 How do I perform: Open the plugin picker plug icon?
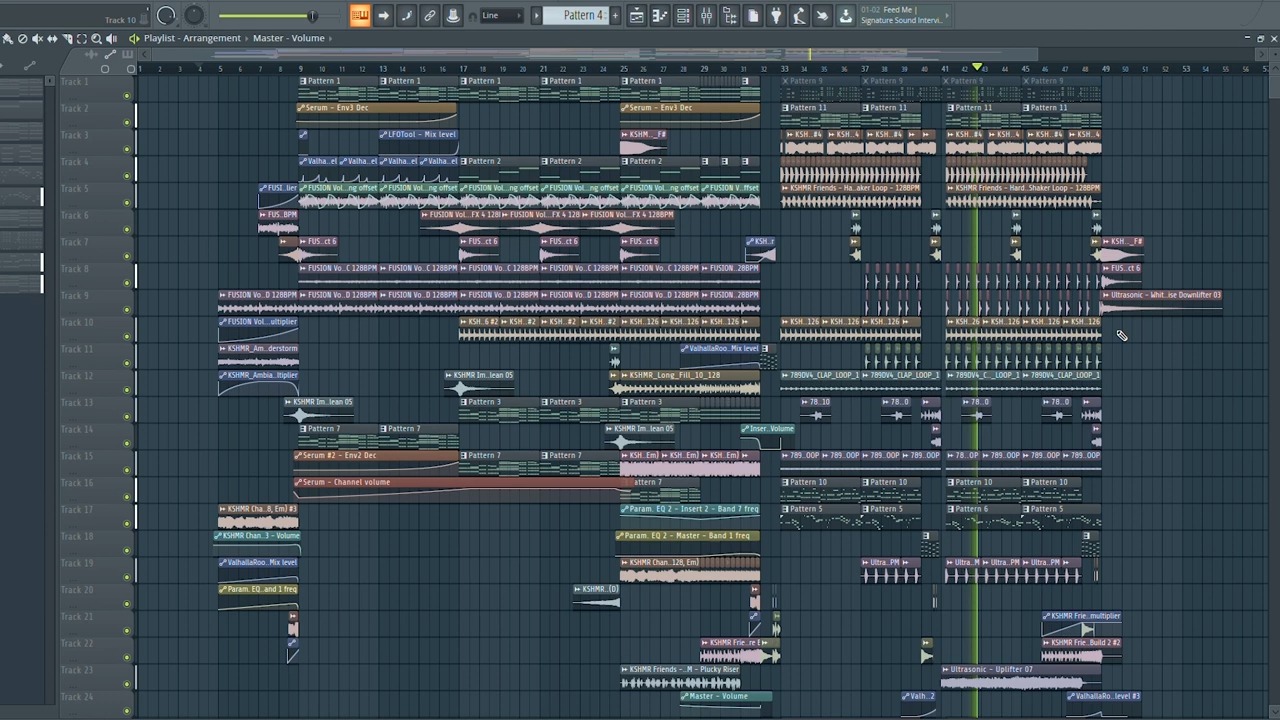776,15
